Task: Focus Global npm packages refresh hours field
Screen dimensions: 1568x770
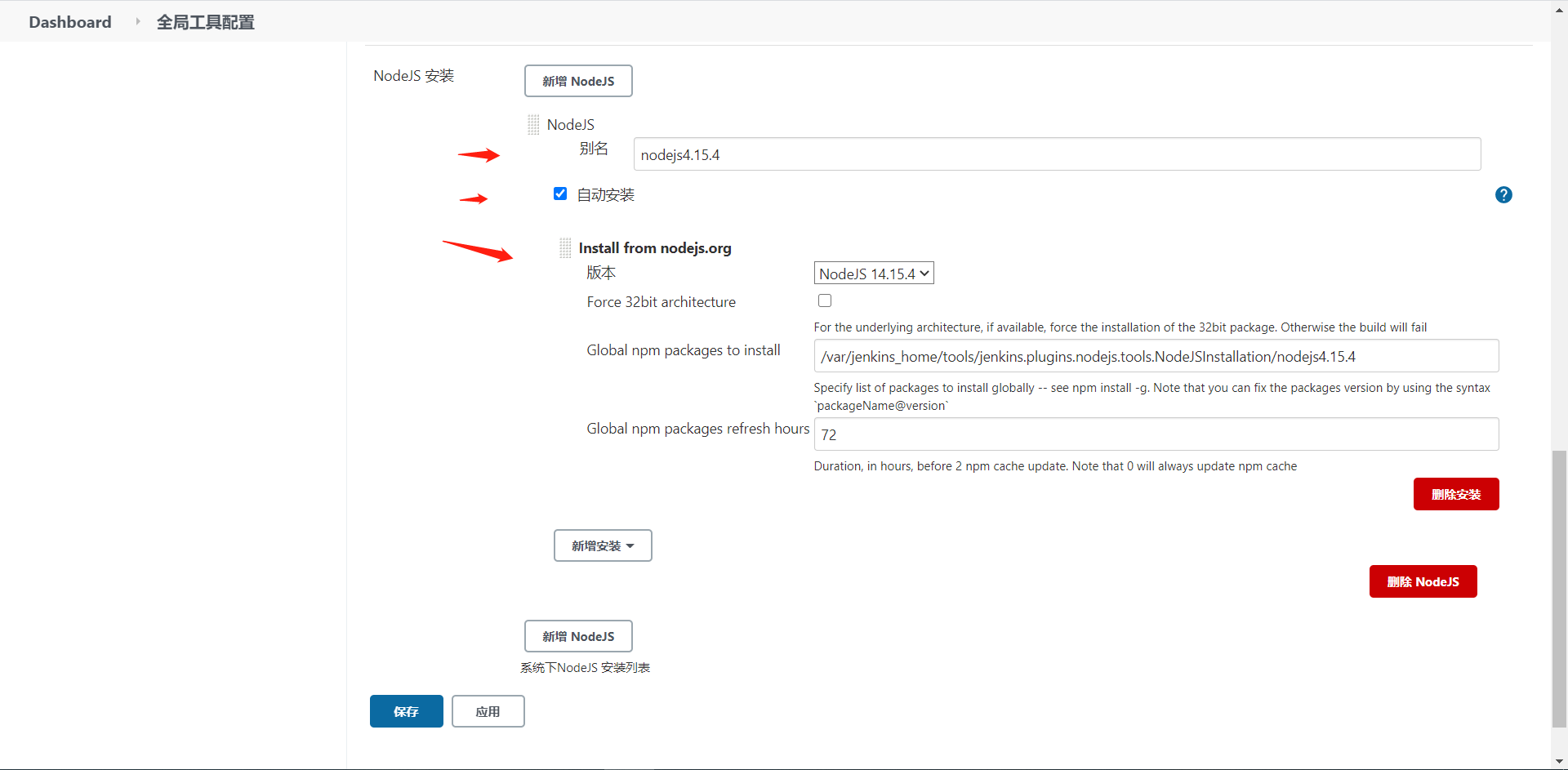Action: click(x=1156, y=434)
